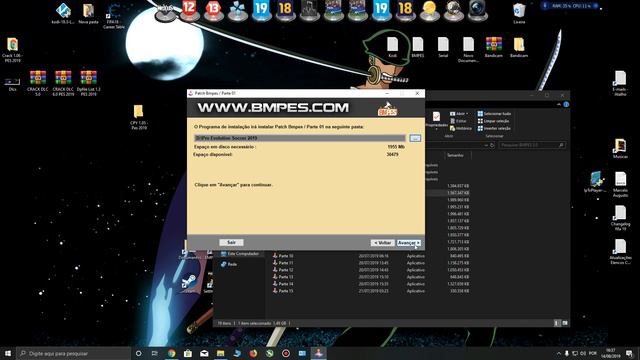The width and height of the screenshot is (640, 360).
Task: Select the FIFA18 Career Table shortcut
Action: pyautogui.click(x=113, y=16)
